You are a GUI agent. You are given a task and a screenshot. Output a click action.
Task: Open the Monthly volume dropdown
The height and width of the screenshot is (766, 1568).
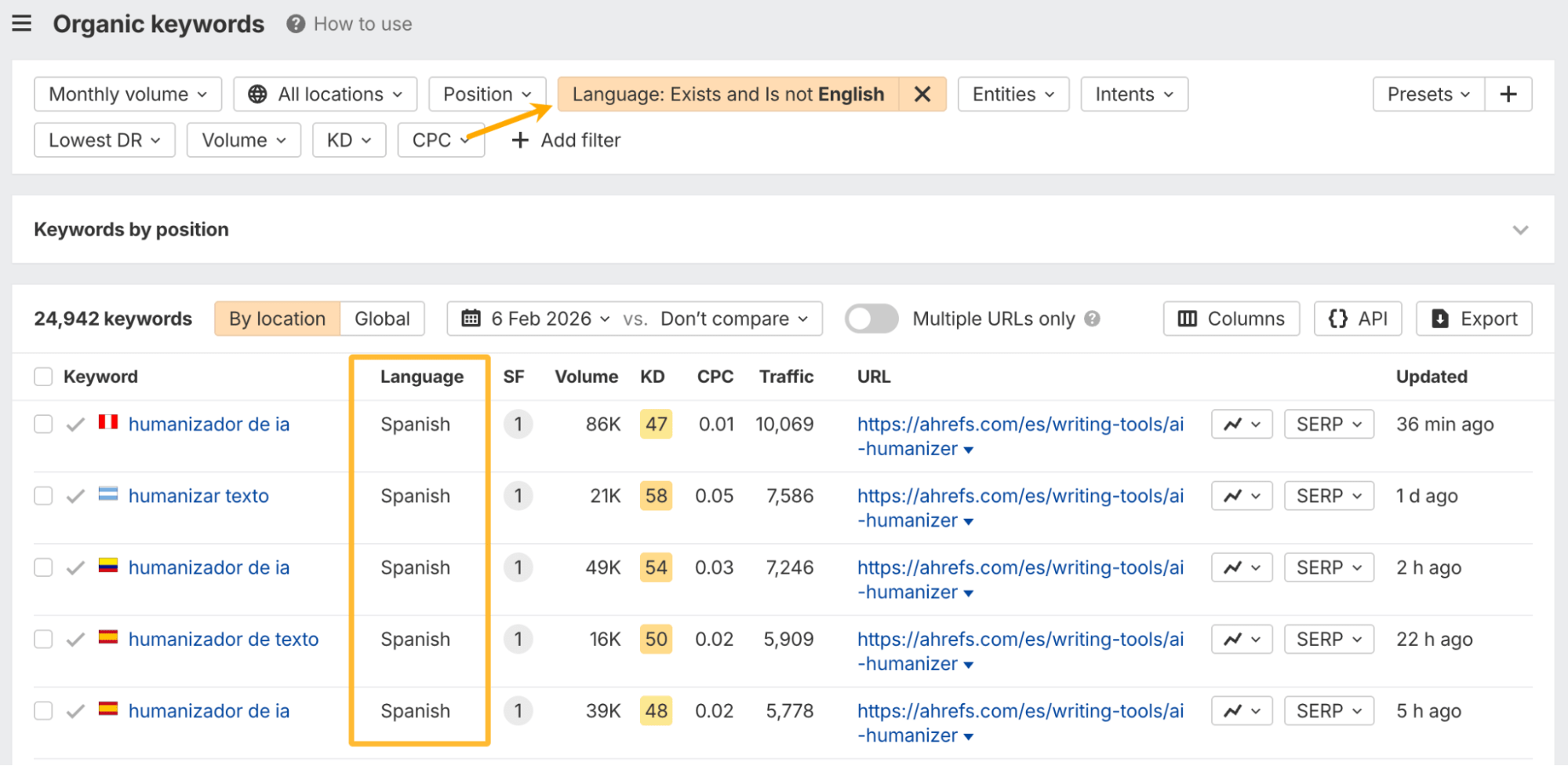128,94
